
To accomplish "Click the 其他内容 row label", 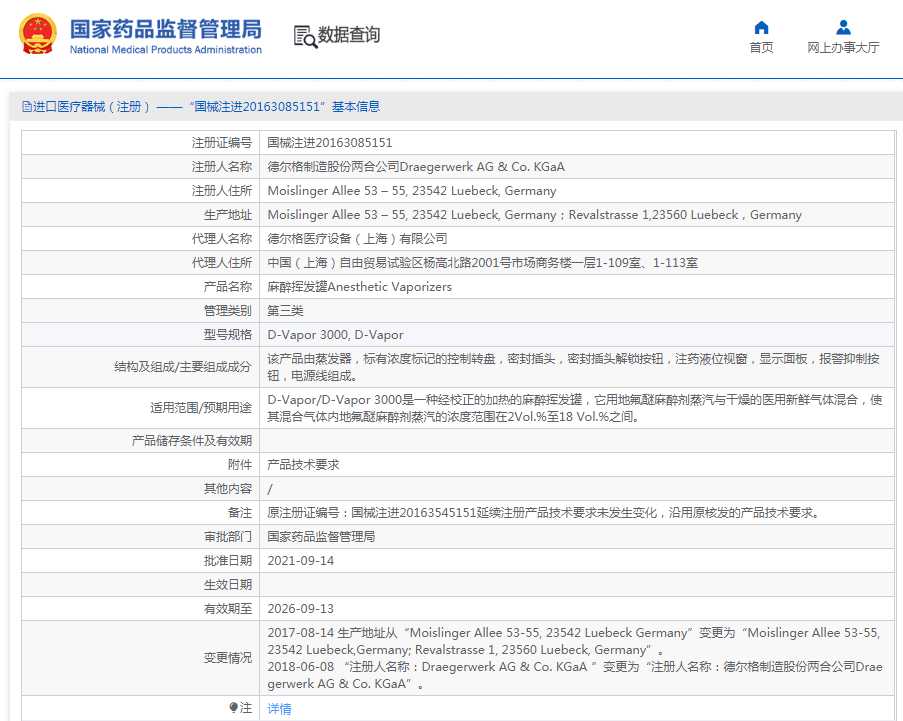I will pyautogui.click(x=228, y=489).
